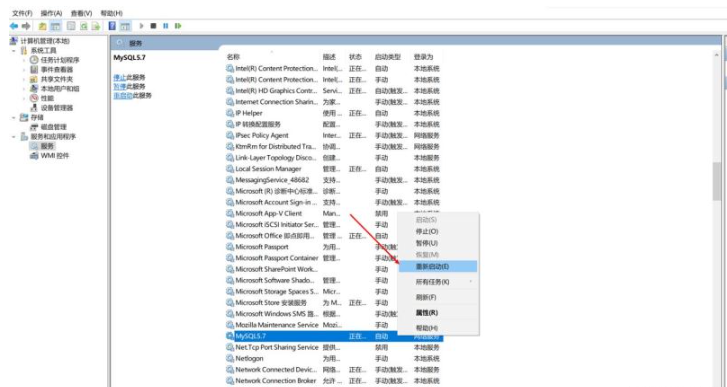727x387 pixels.
Task: Expand the 事件查看器 tree node arrow
Action: click(x=24, y=70)
